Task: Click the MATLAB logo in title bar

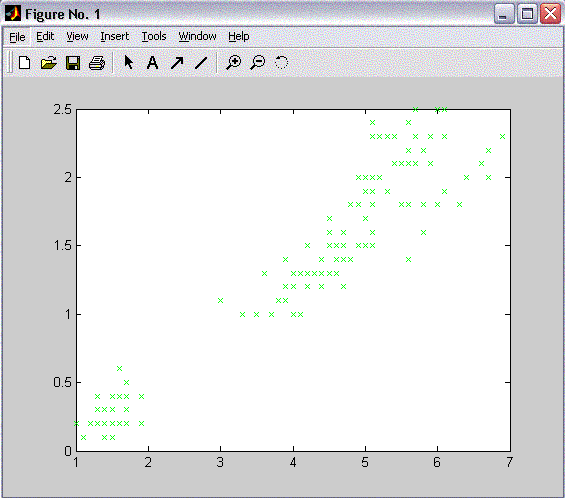Action: [13, 14]
